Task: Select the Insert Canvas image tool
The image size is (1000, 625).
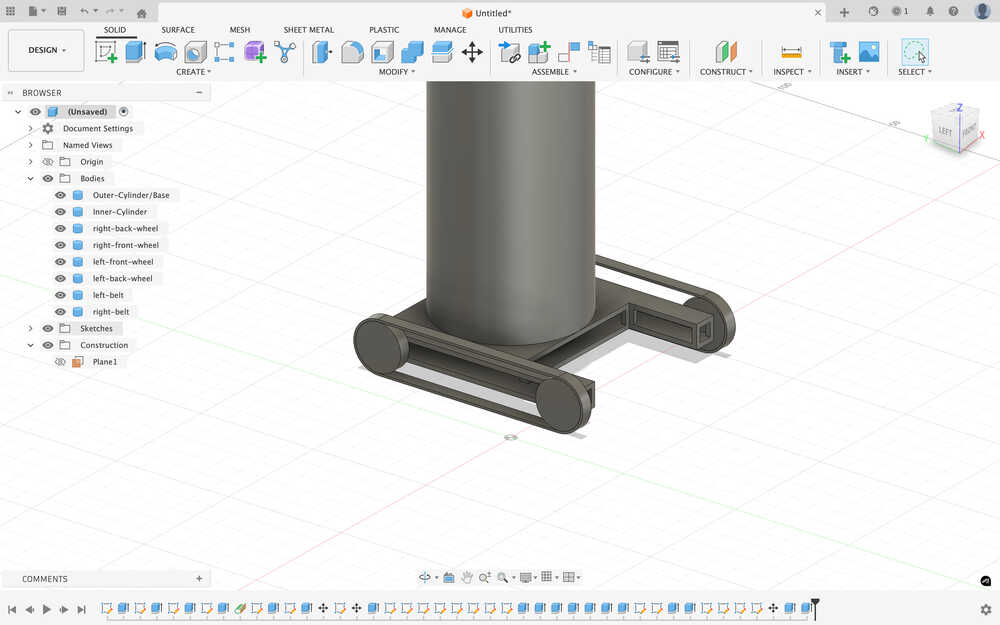Action: [869, 52]
